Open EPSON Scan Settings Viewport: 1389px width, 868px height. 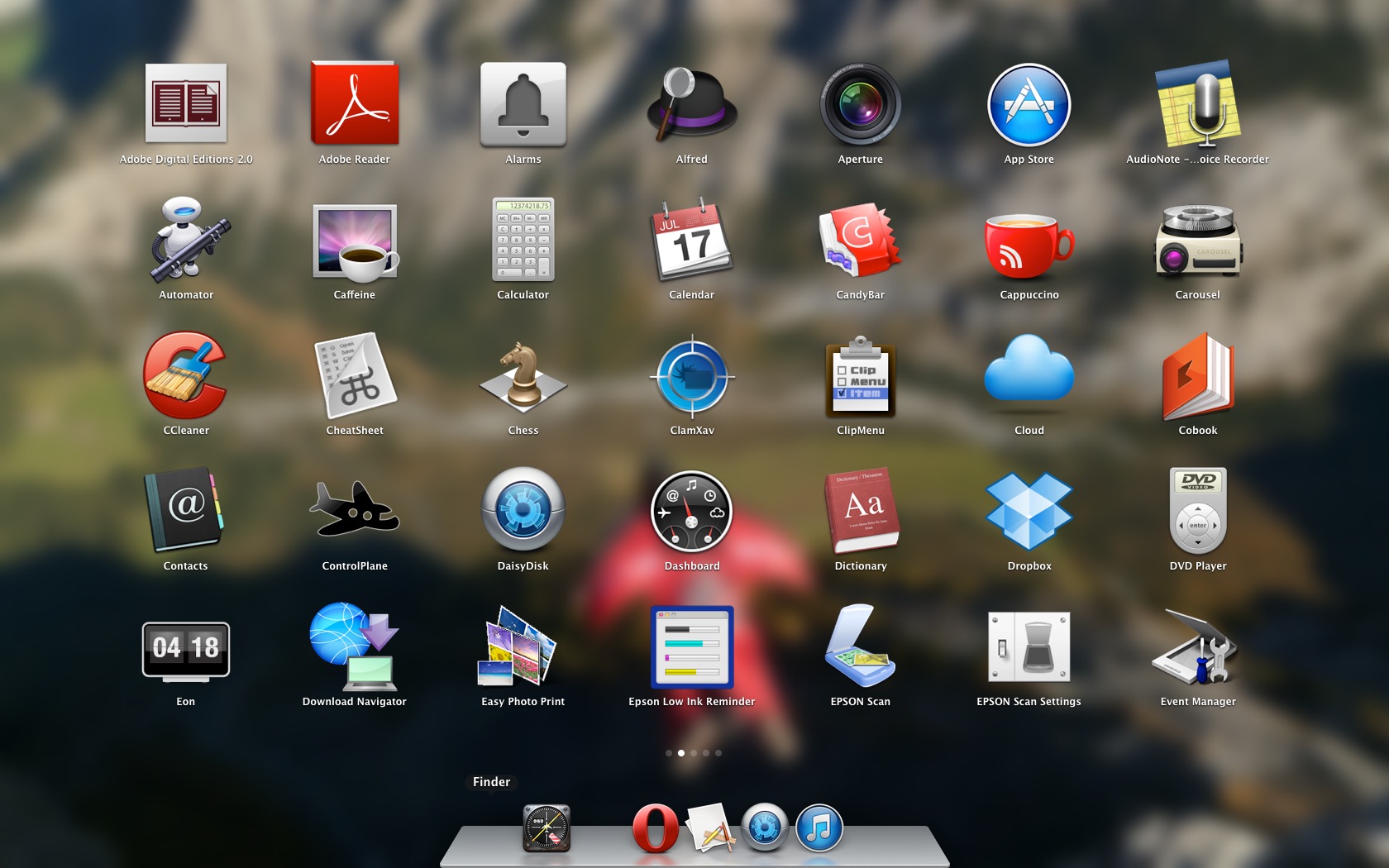point(1029,646)
